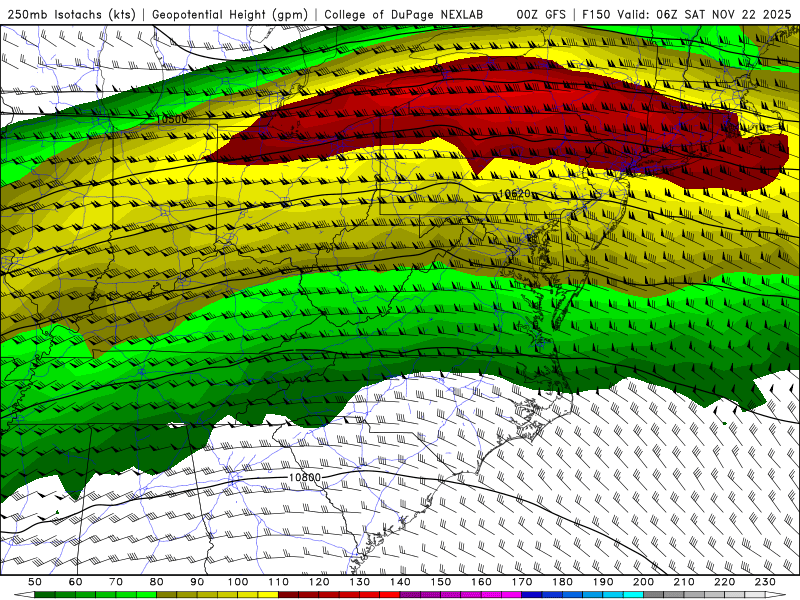Click the "F150 Valid: 06Z SAT NOV 22 2025" text
800x600 pixels.
coord(687,14)
